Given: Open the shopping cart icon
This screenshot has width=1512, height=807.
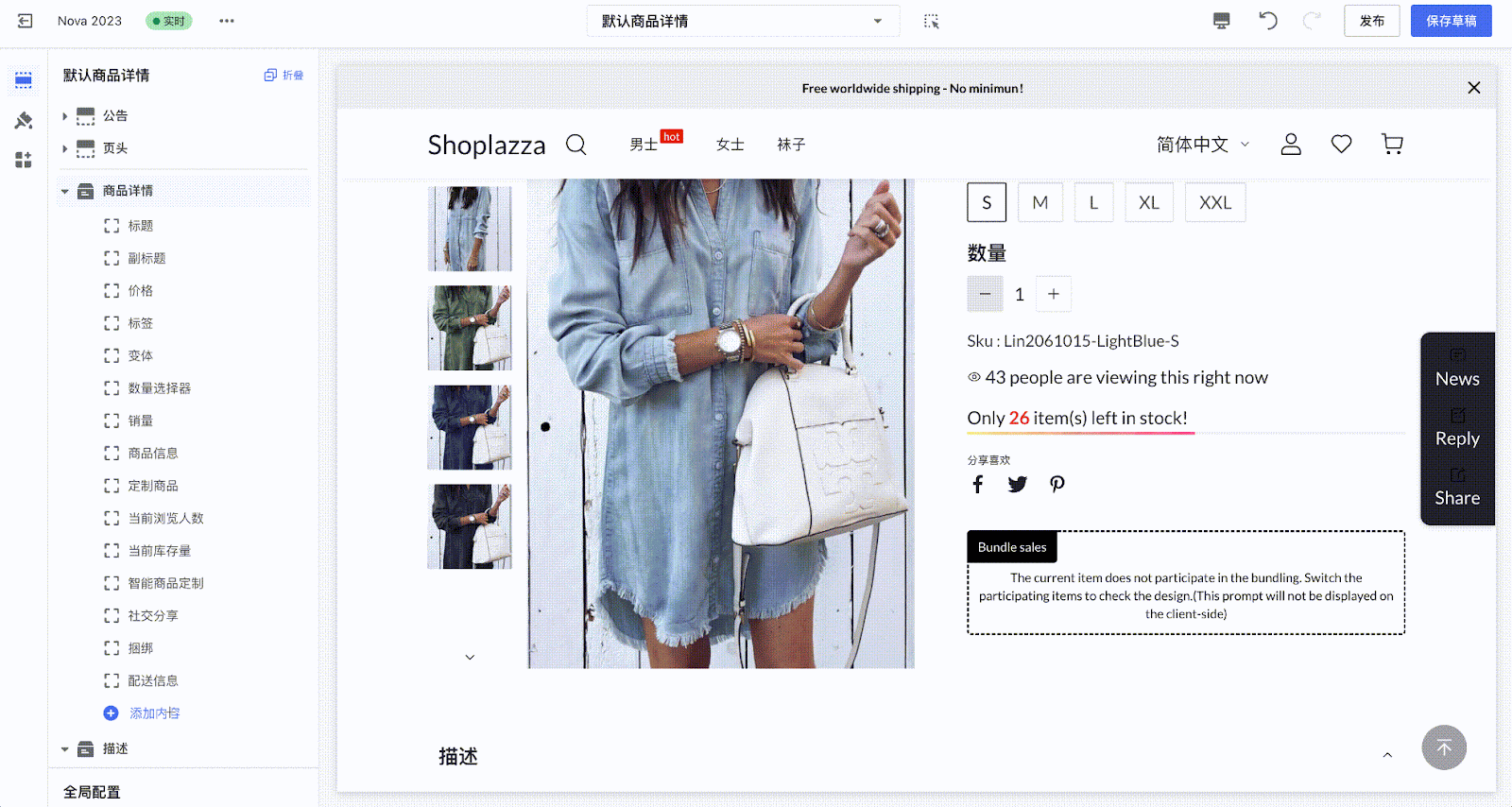Looking at the screenshot, I should point(1392,144).
